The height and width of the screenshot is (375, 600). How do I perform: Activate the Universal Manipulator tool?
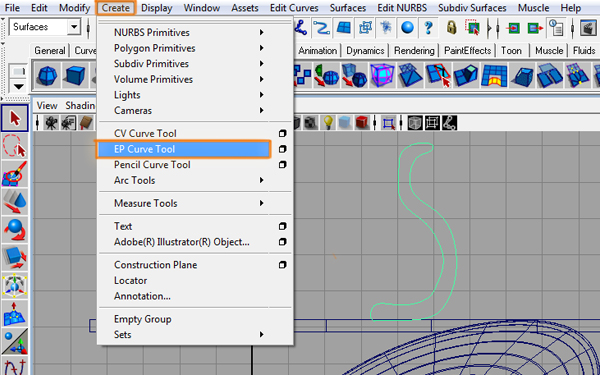[x=15, y=285]
